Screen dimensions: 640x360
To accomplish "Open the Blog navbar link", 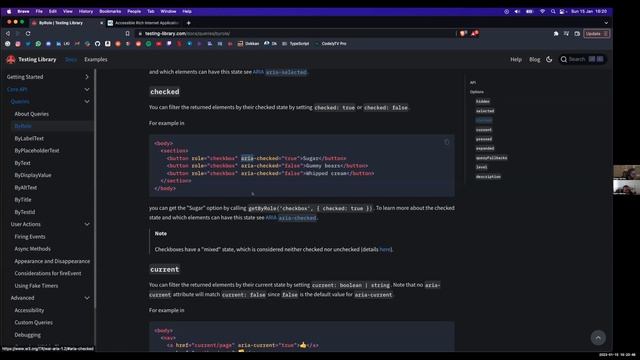I will click(x=534, y=60).
